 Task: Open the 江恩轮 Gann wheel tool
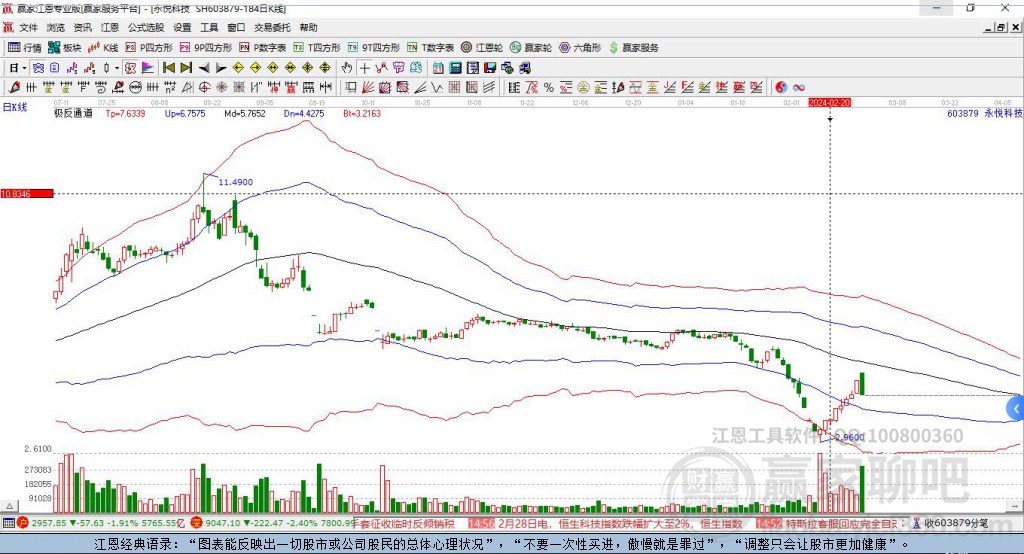tap(482, 48)
